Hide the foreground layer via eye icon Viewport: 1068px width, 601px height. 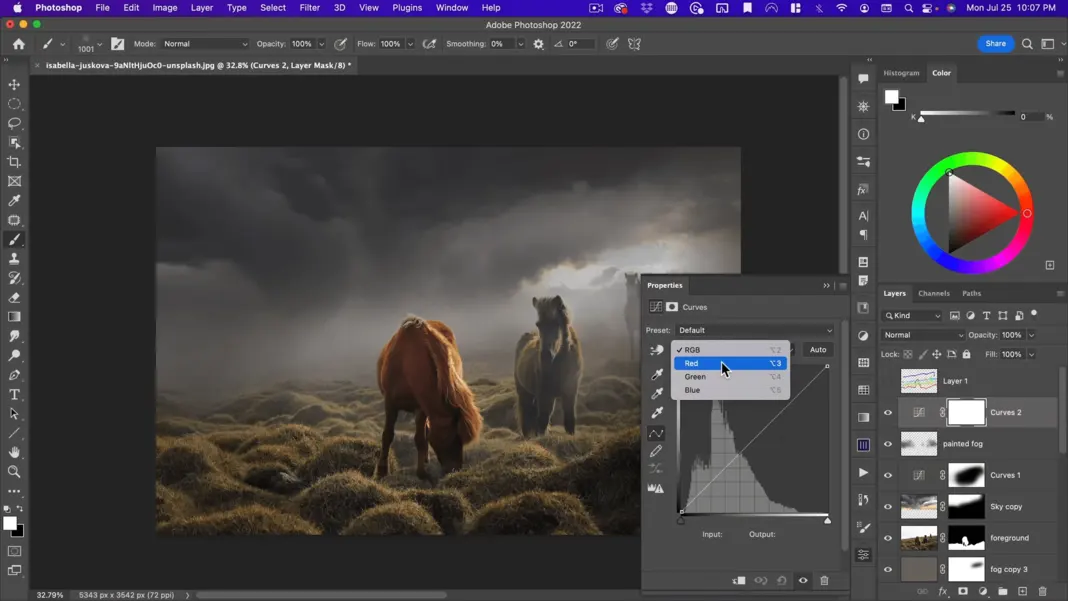pos(888,538)
